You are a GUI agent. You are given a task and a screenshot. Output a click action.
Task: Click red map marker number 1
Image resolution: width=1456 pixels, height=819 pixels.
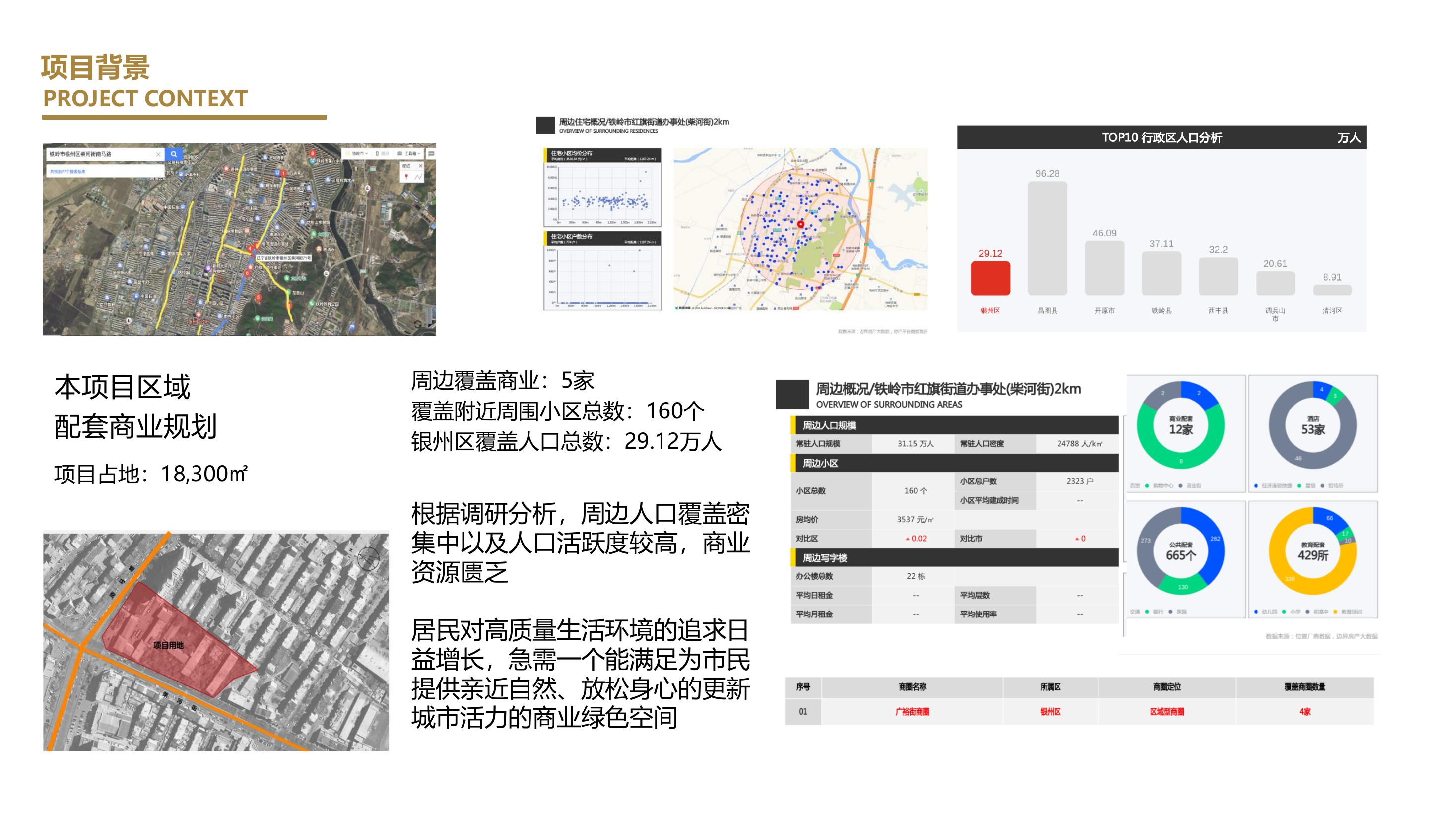click(x=284, y=174)
